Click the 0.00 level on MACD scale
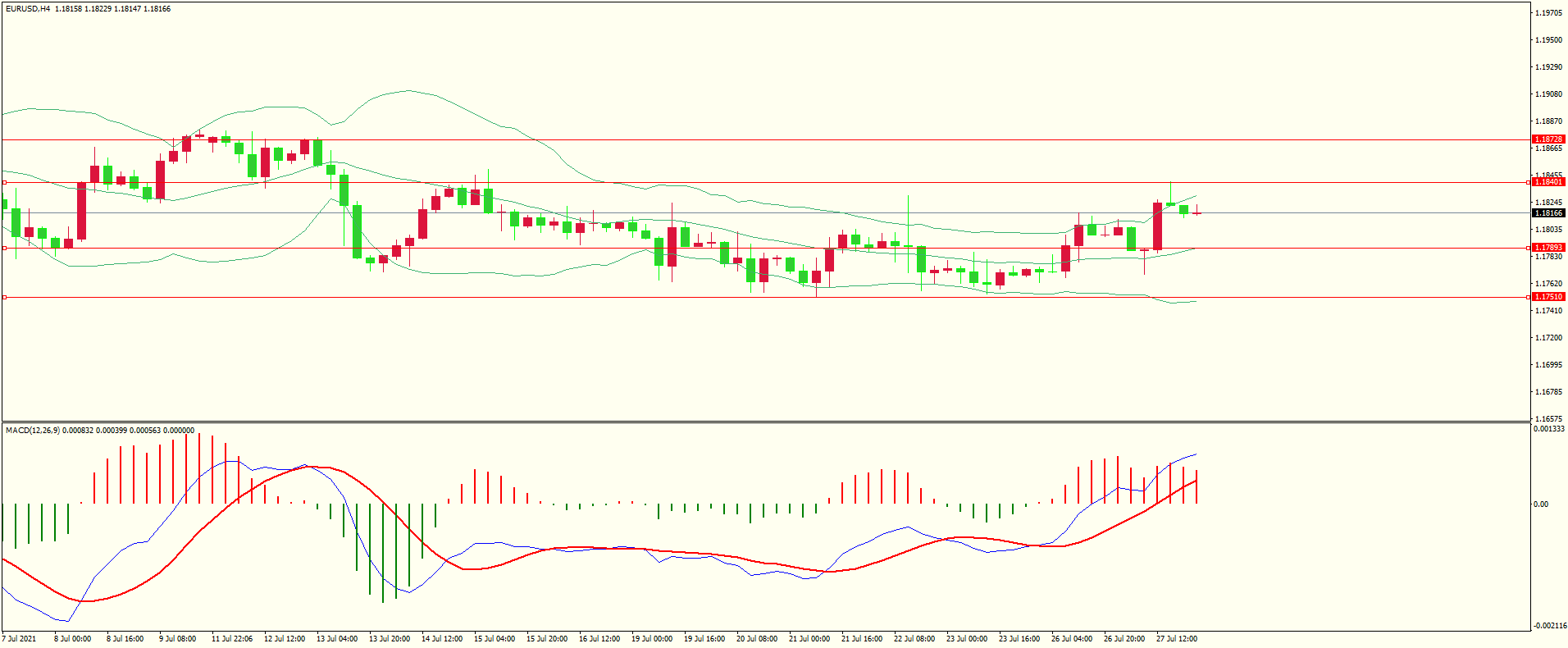This screenshot has width=1568, height=648. (x=1541, y=504)
